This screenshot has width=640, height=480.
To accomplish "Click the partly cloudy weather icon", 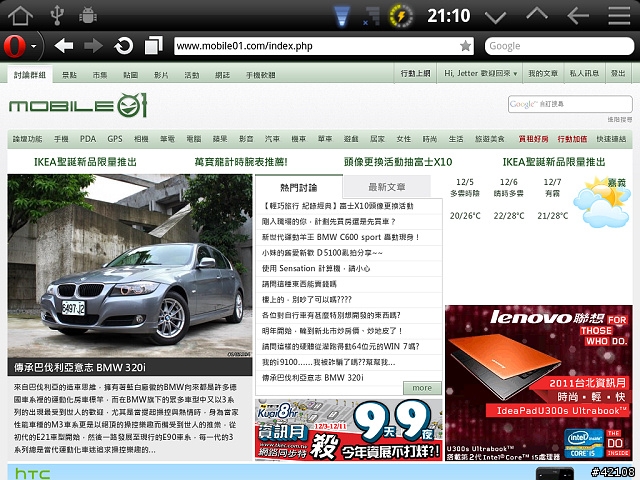I will pos(602,203).
